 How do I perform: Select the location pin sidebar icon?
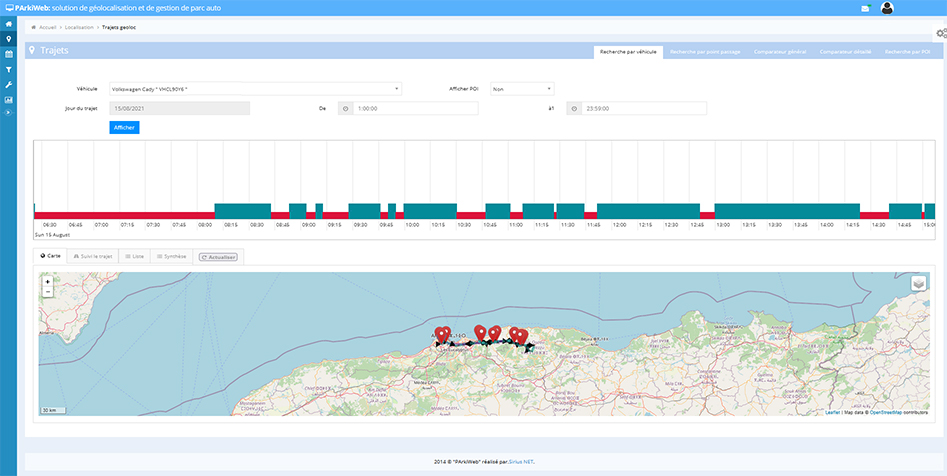pyautogui.click(x=9, y=39)
